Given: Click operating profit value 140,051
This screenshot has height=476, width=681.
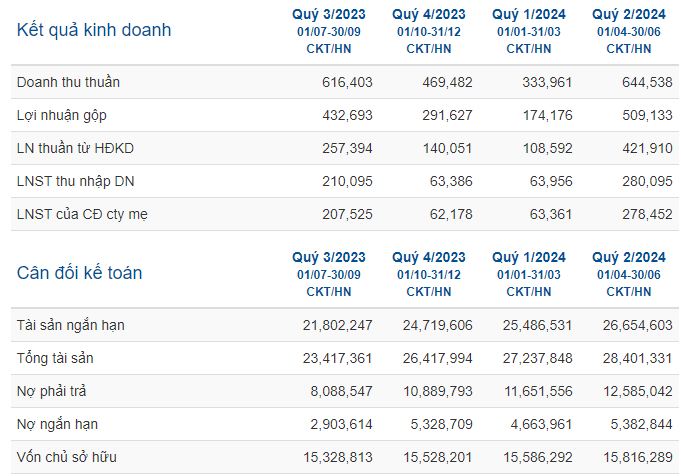Looking at the screenshot, I should pyautogui.click(x=447, y=149).
